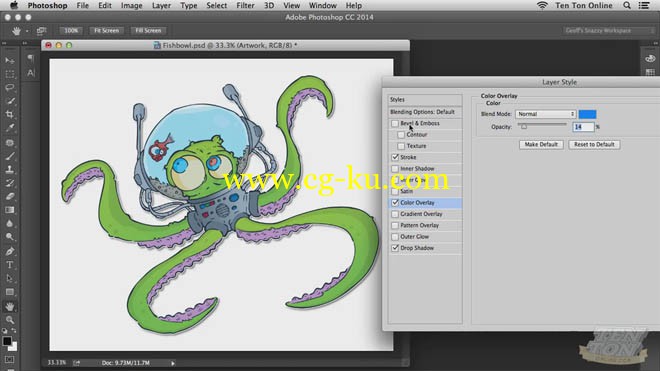Screen dimensions: 660x371
Task: Open the File menu
Action: coord(82,5)
